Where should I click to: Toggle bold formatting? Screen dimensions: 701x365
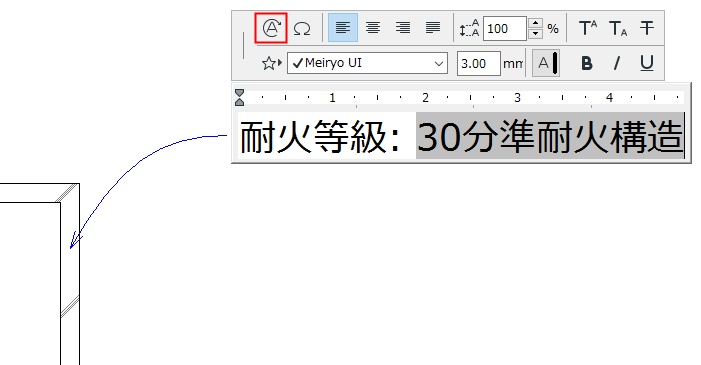(x=587, y=63)
